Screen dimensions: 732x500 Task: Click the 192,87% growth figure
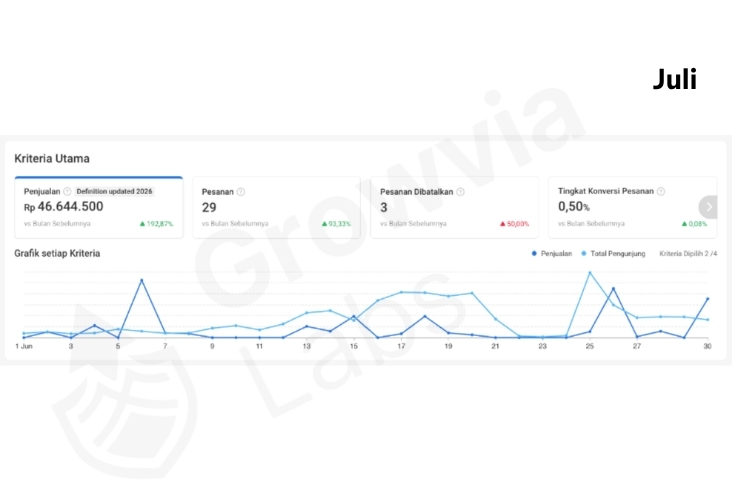coord(156,224)
